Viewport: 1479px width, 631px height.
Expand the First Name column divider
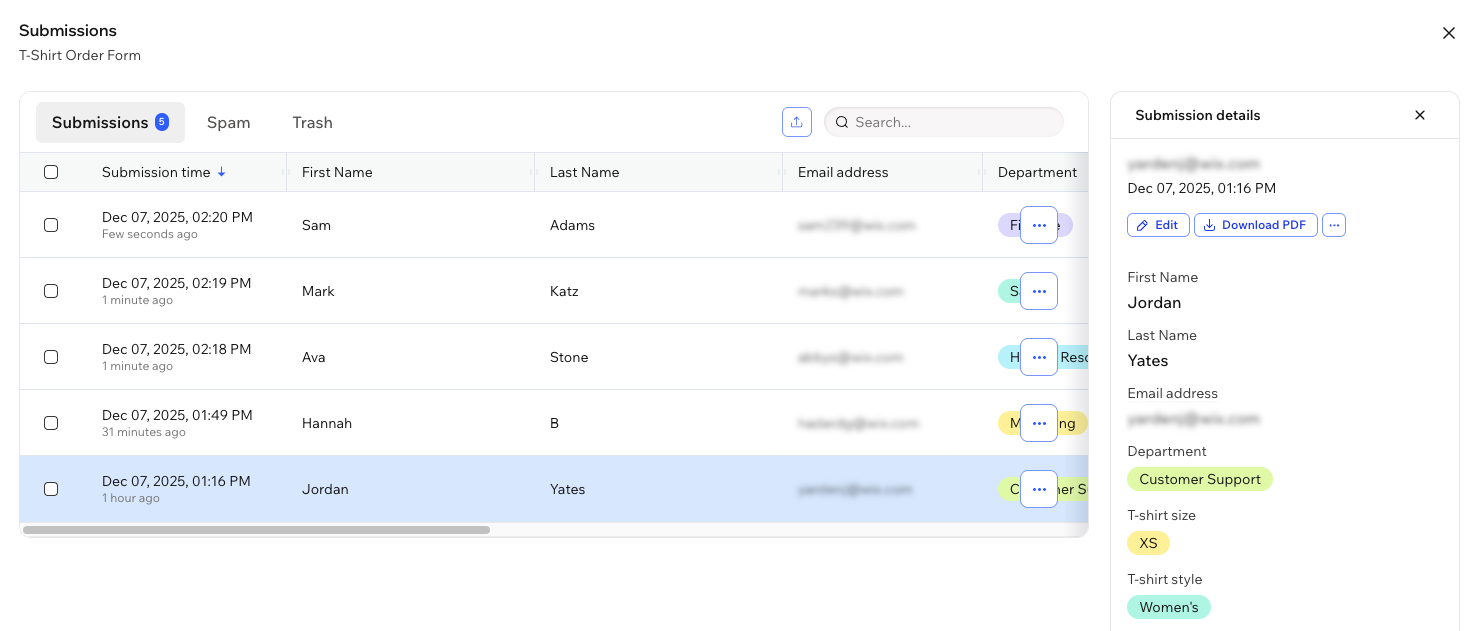536,172
